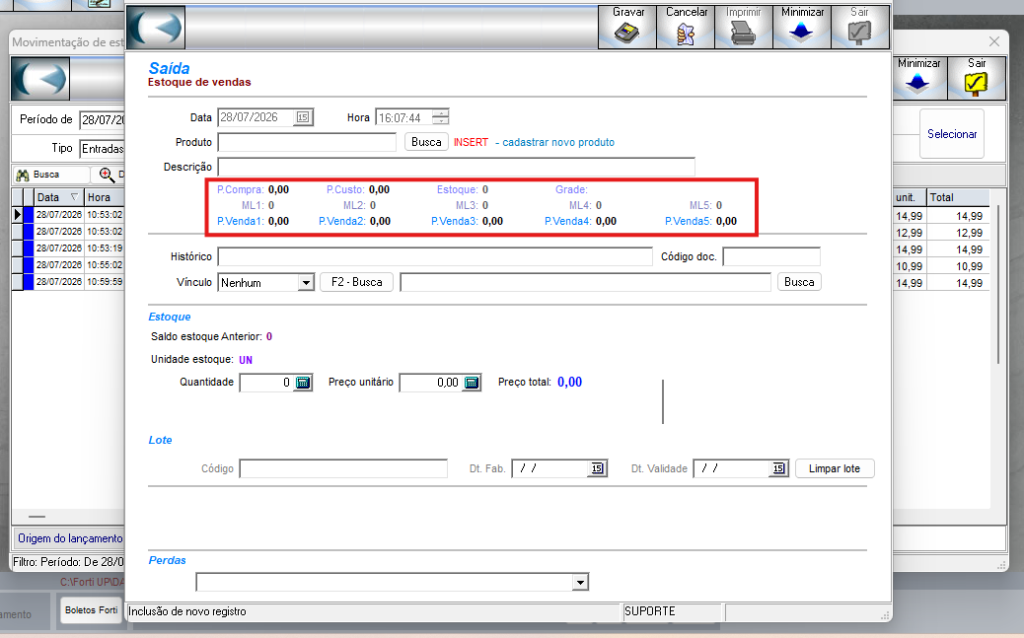Viewport: 1024px width, 638px height.
Task: Click the Cancelar toolbar icon
Action: pyautogui.click(x=686, y=33)
